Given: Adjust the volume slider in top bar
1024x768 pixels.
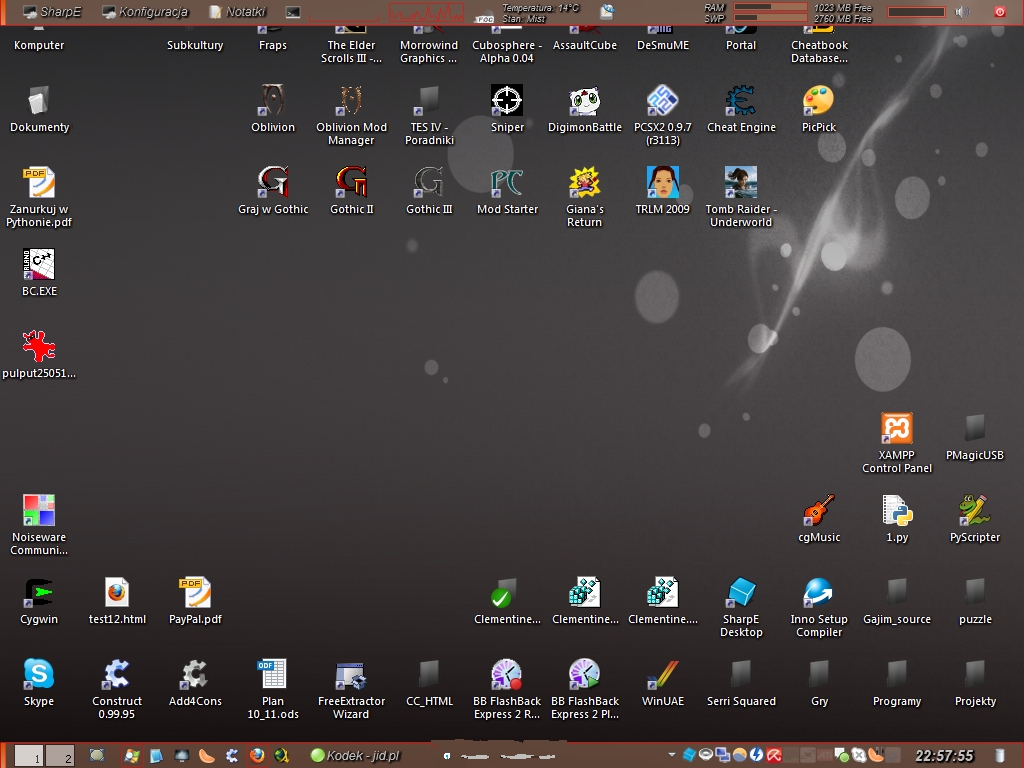Looking at the screenshot, I should (x=916, y=12).
